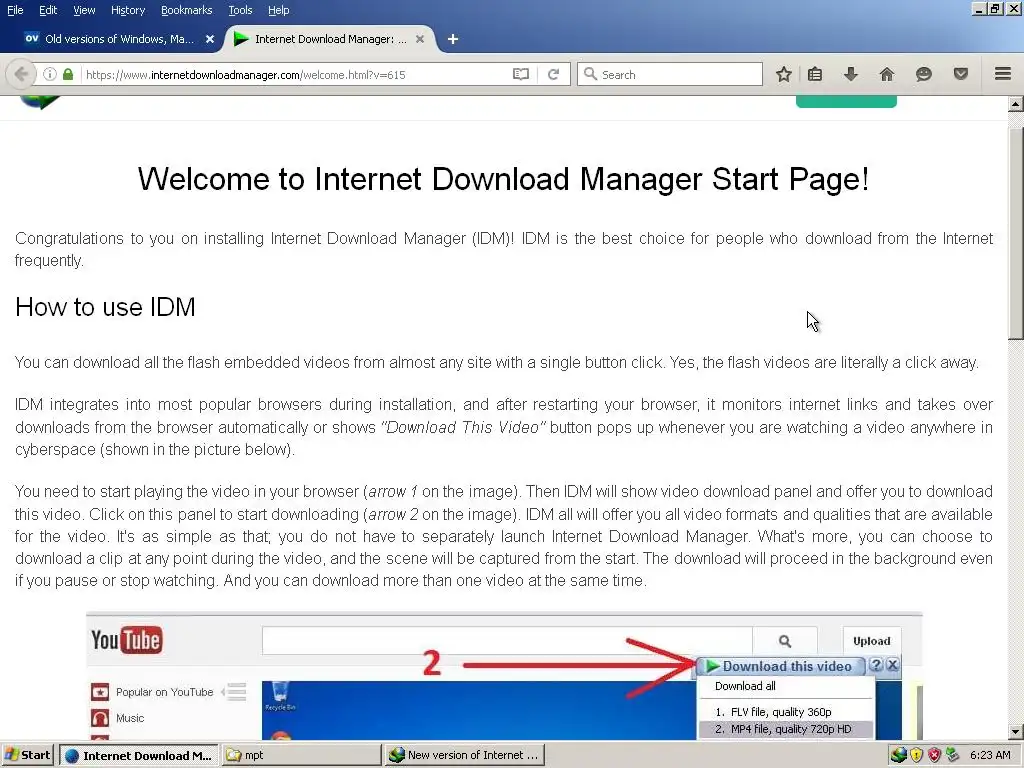Image resolution: width=1024 pixels, height=768 pixels.
Task: Click scrollbar down arrow
Action: tap(1016, 732)
